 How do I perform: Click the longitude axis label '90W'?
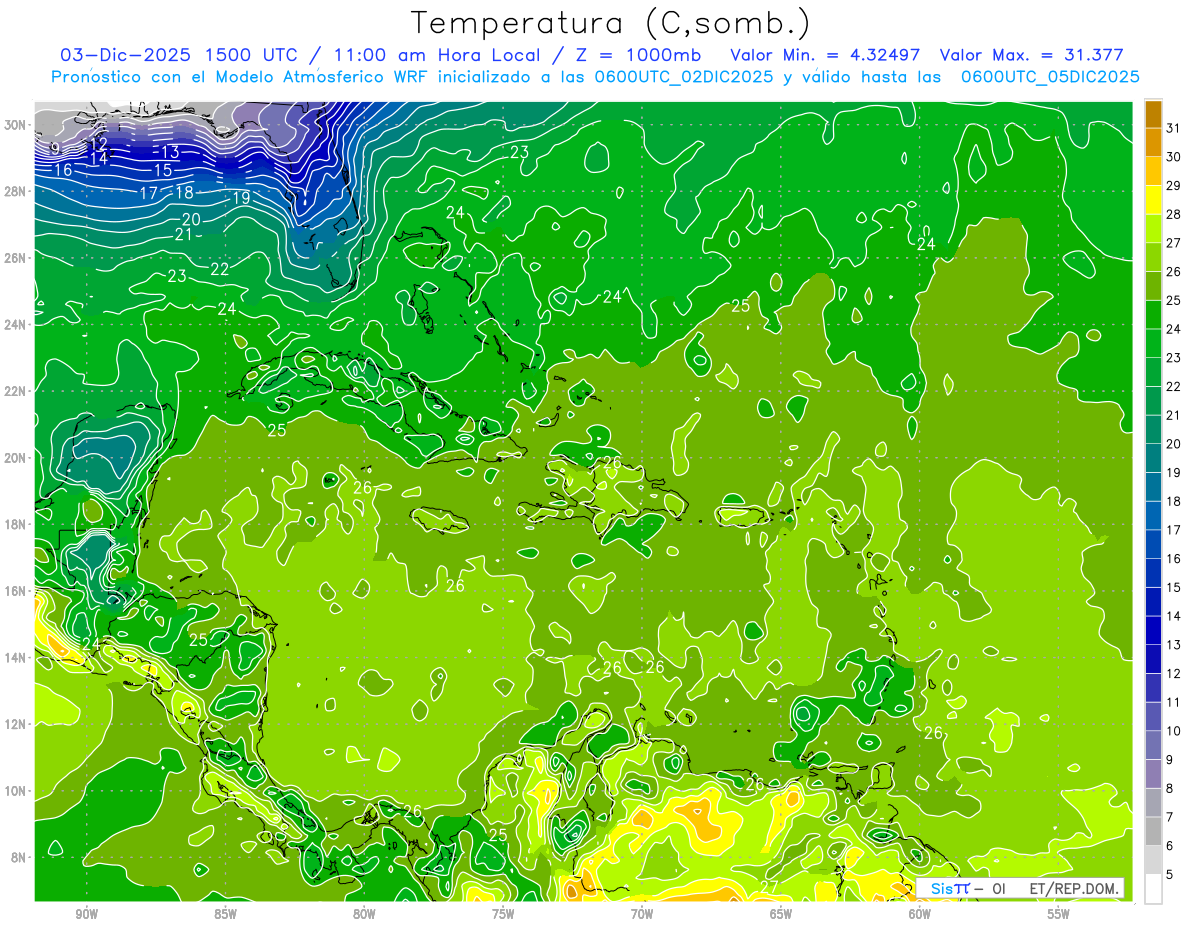86,914
